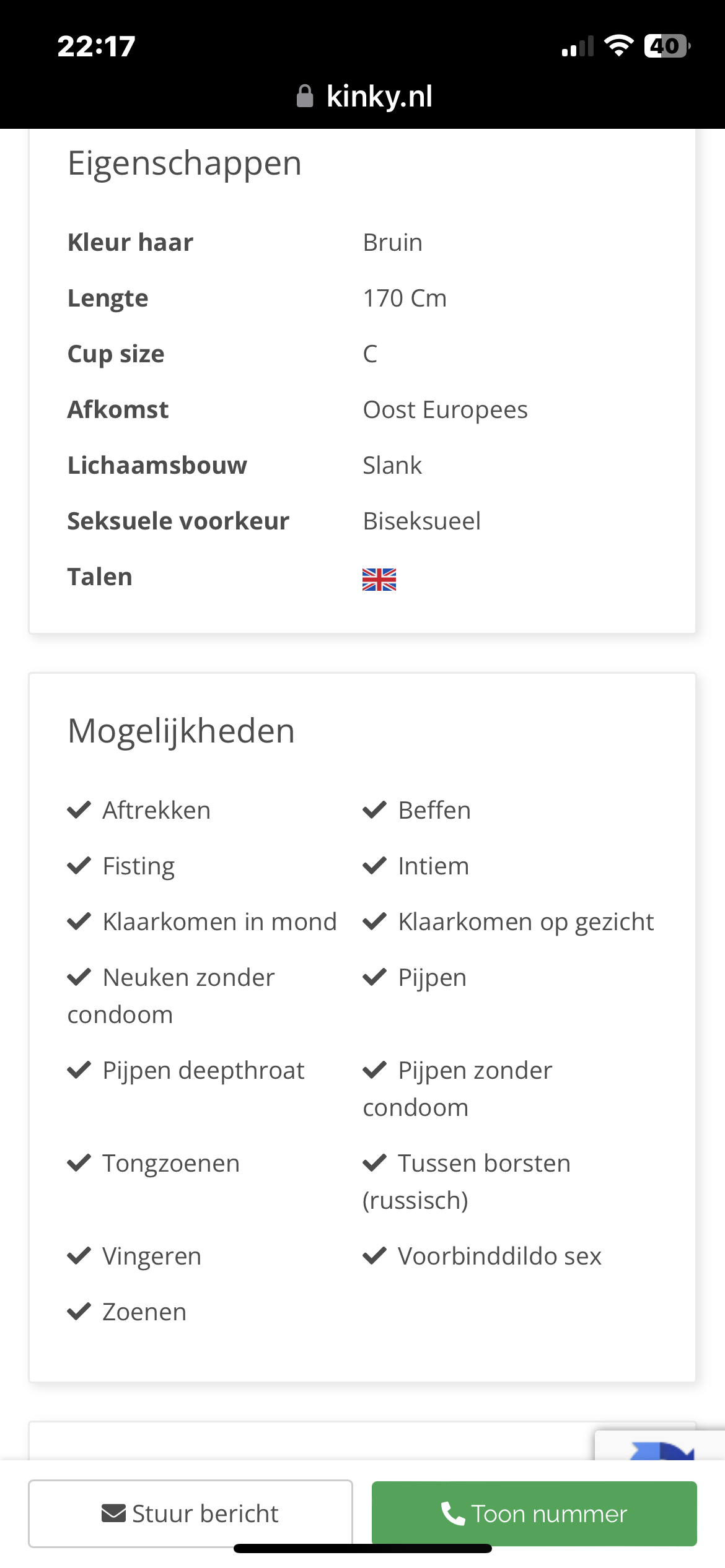Select the Mogelijkheden section heading
The height and width of the screenshot is (1568, 725).
(x=181, y=731)
